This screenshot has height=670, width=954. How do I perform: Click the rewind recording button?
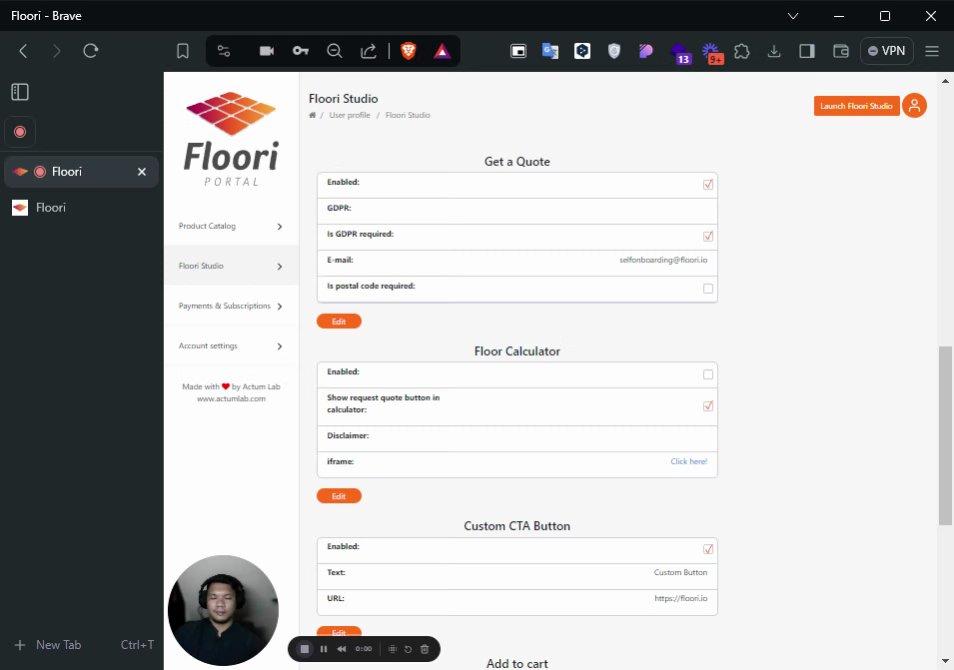(341, 649)
